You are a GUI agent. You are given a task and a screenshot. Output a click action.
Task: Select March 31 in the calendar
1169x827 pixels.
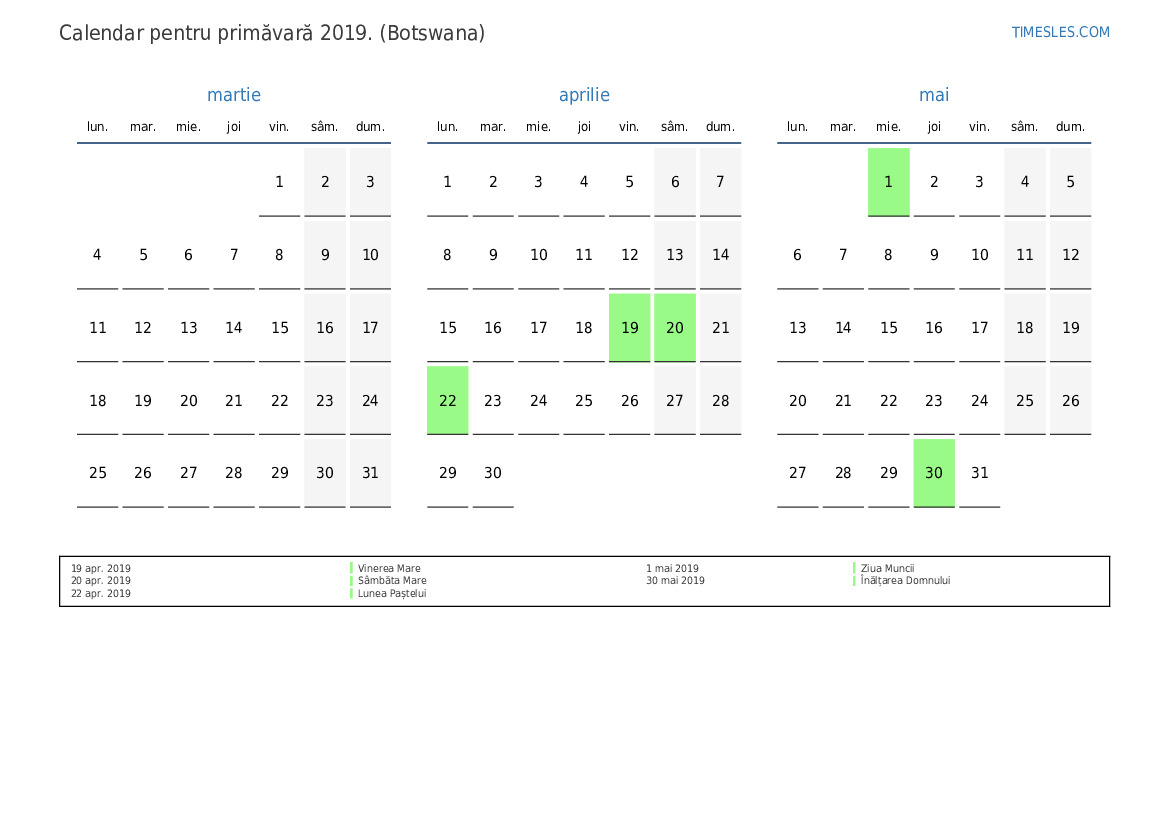tap(370, 473)
